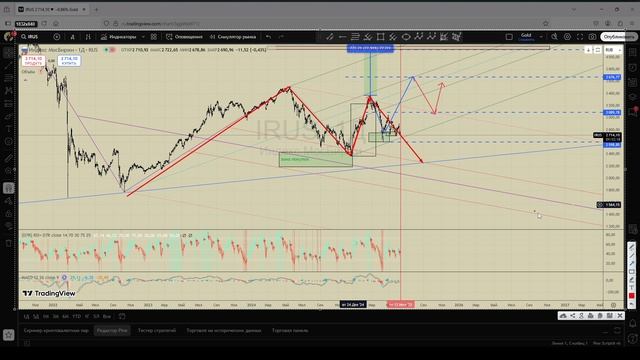This screenshot has width=640, height=360.
Task: Select the YTD date range
Action: click(76, 316)
